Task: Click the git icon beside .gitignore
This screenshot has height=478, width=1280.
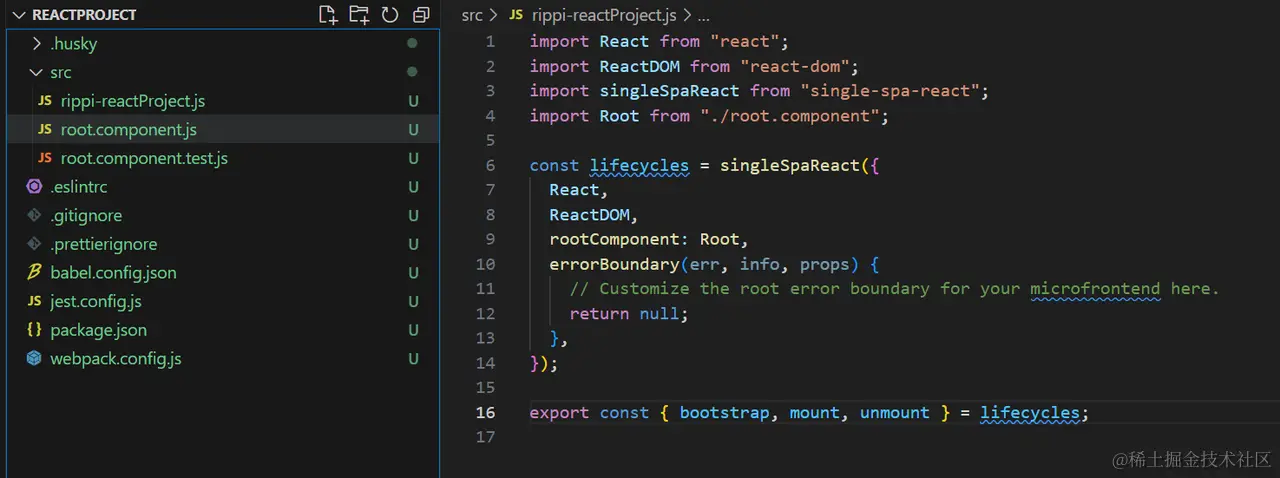Action: pyautogui.click(x=34, y=215)
